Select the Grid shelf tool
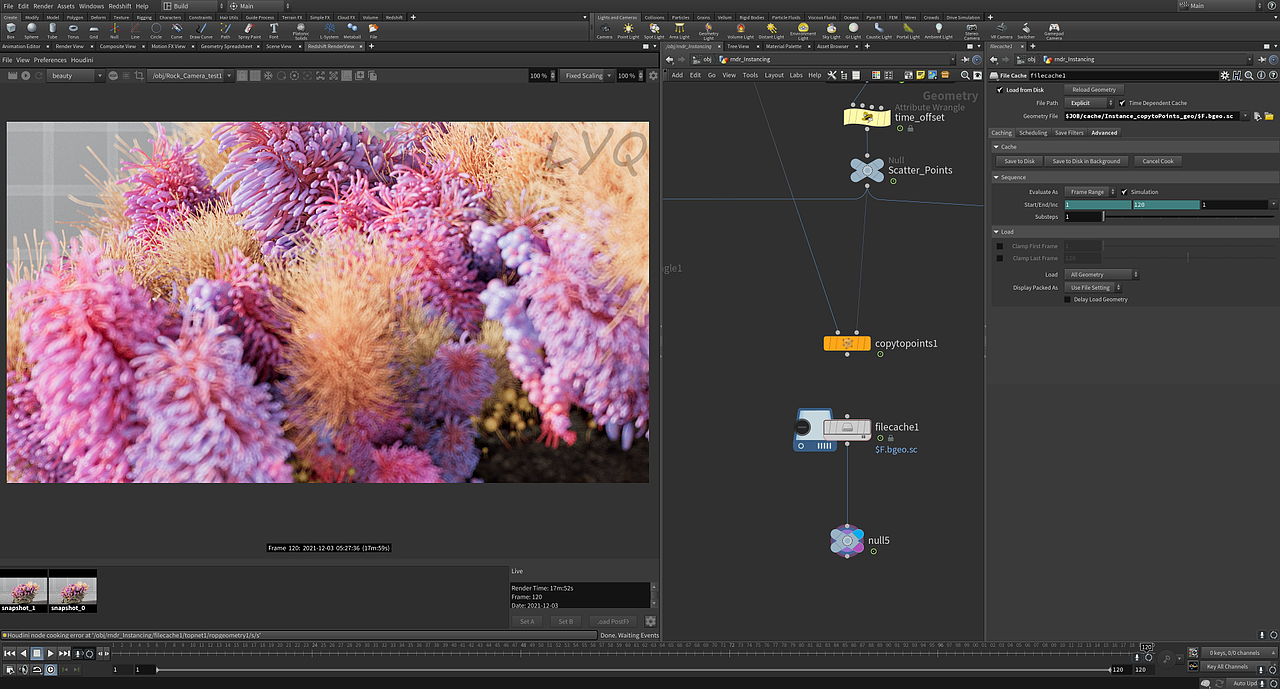Viewport: 1280px width, 689px height. [x=94, y=30]
